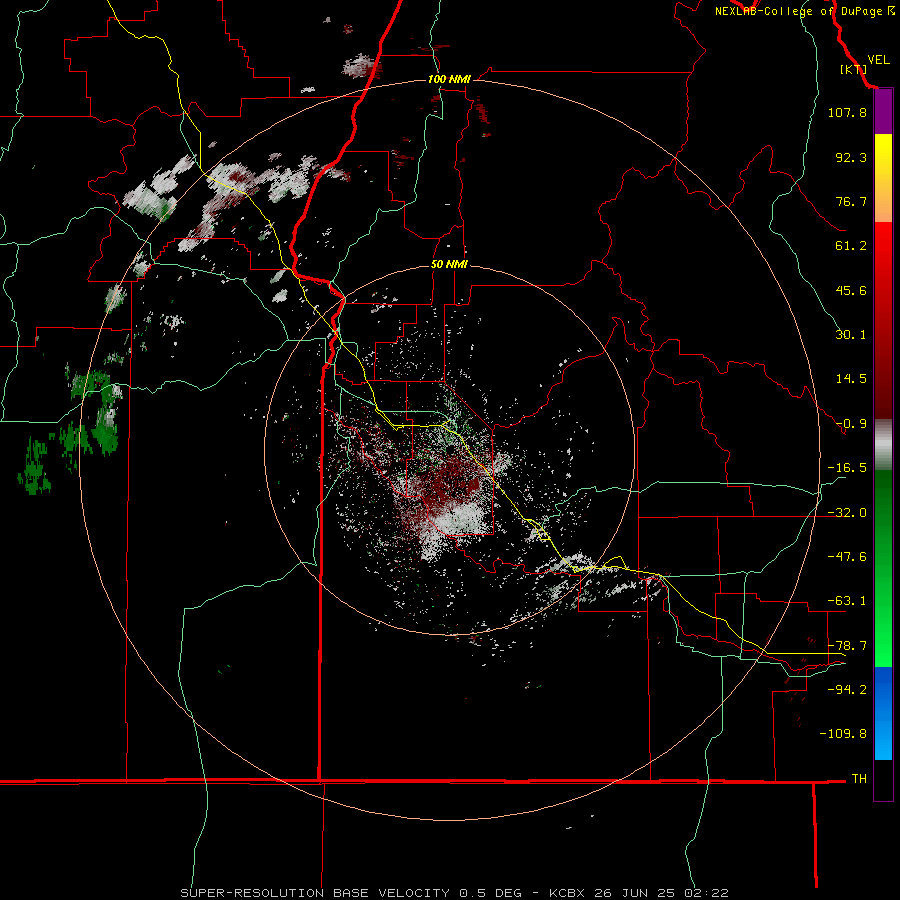The width and height of the screenshot is (900, 900).
Task: Click the -94.2 velocity legend value
Action: pos(847,689)
